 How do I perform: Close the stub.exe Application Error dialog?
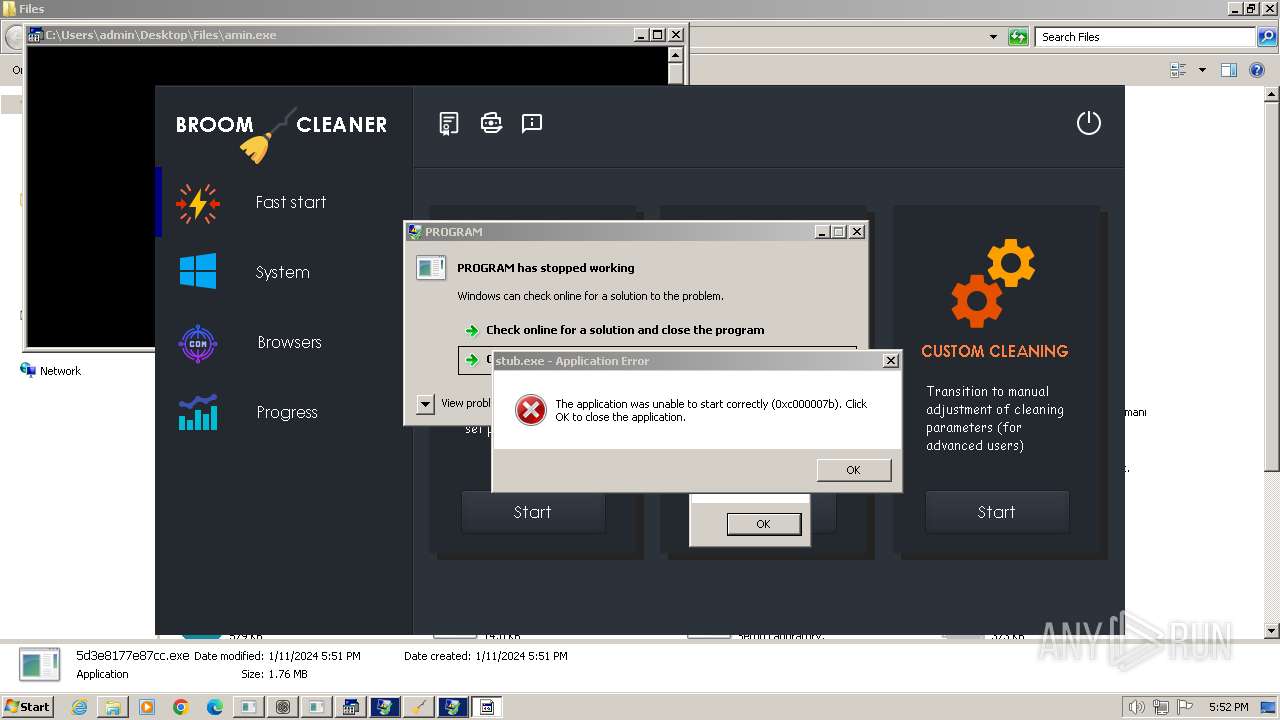coord(890,361)
